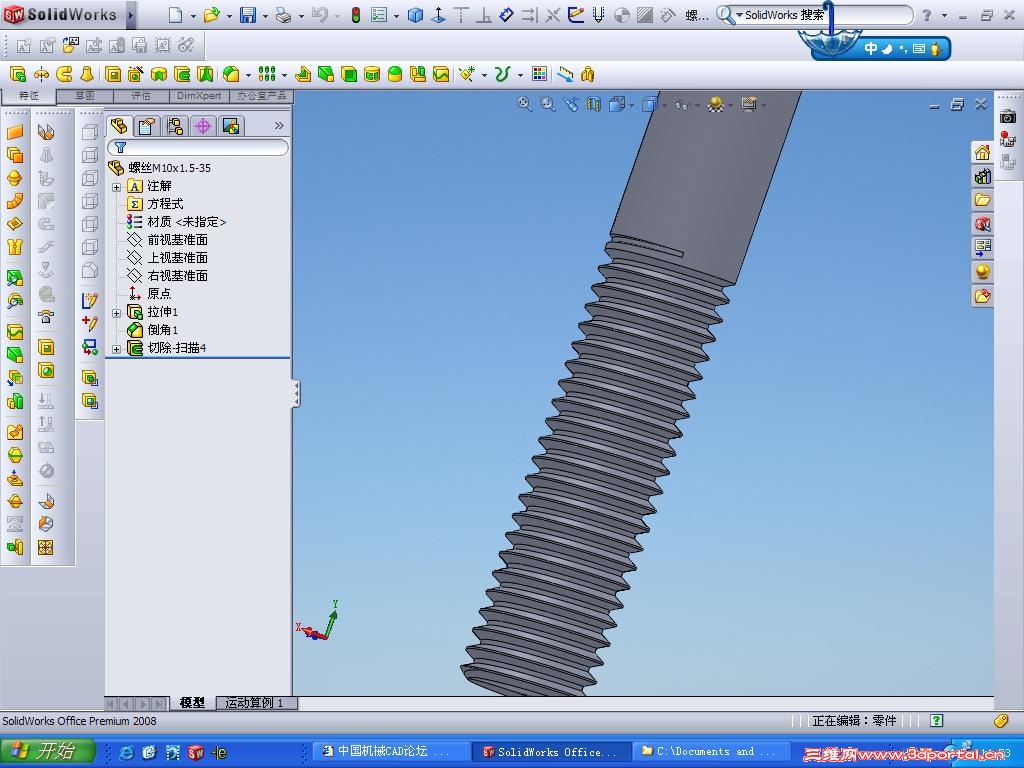Screen dimensions: 1024x768
Task: Select the 特征 command tab
Action: 29,96
